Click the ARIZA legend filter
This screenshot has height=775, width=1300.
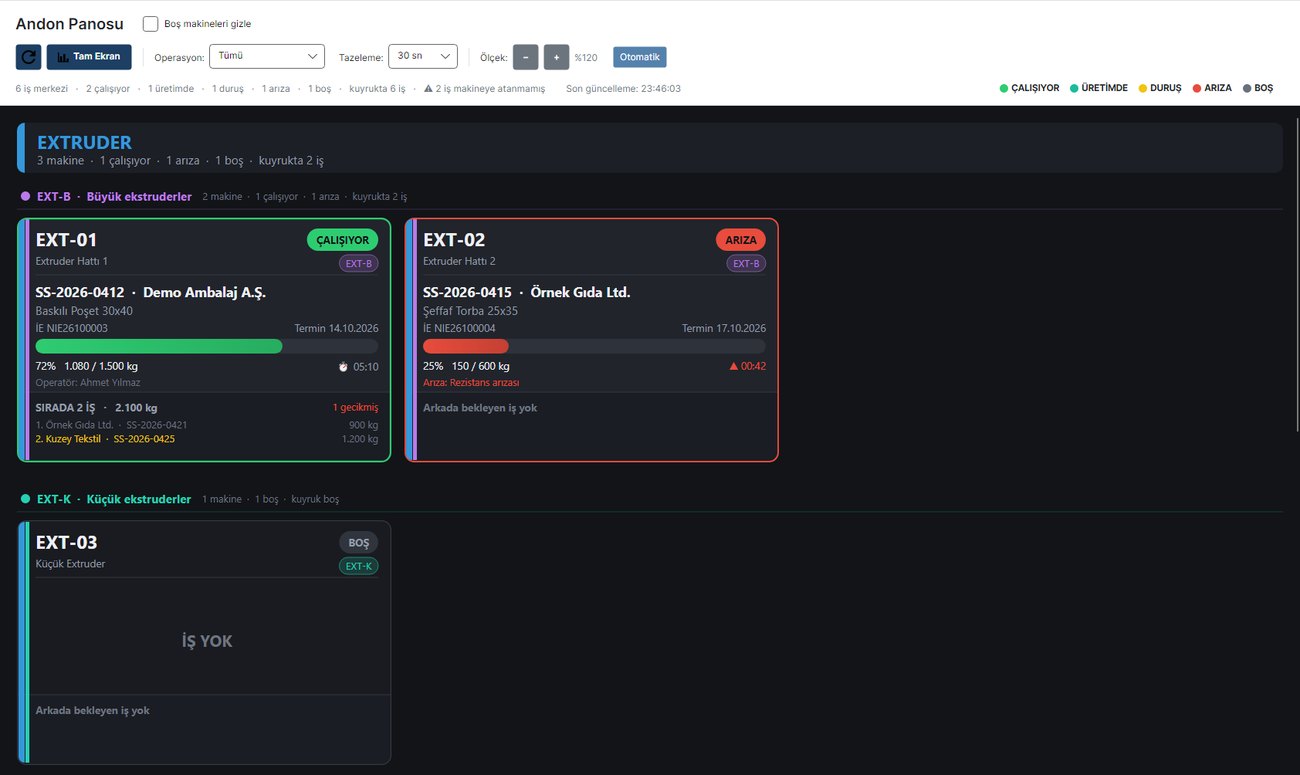1211,88
